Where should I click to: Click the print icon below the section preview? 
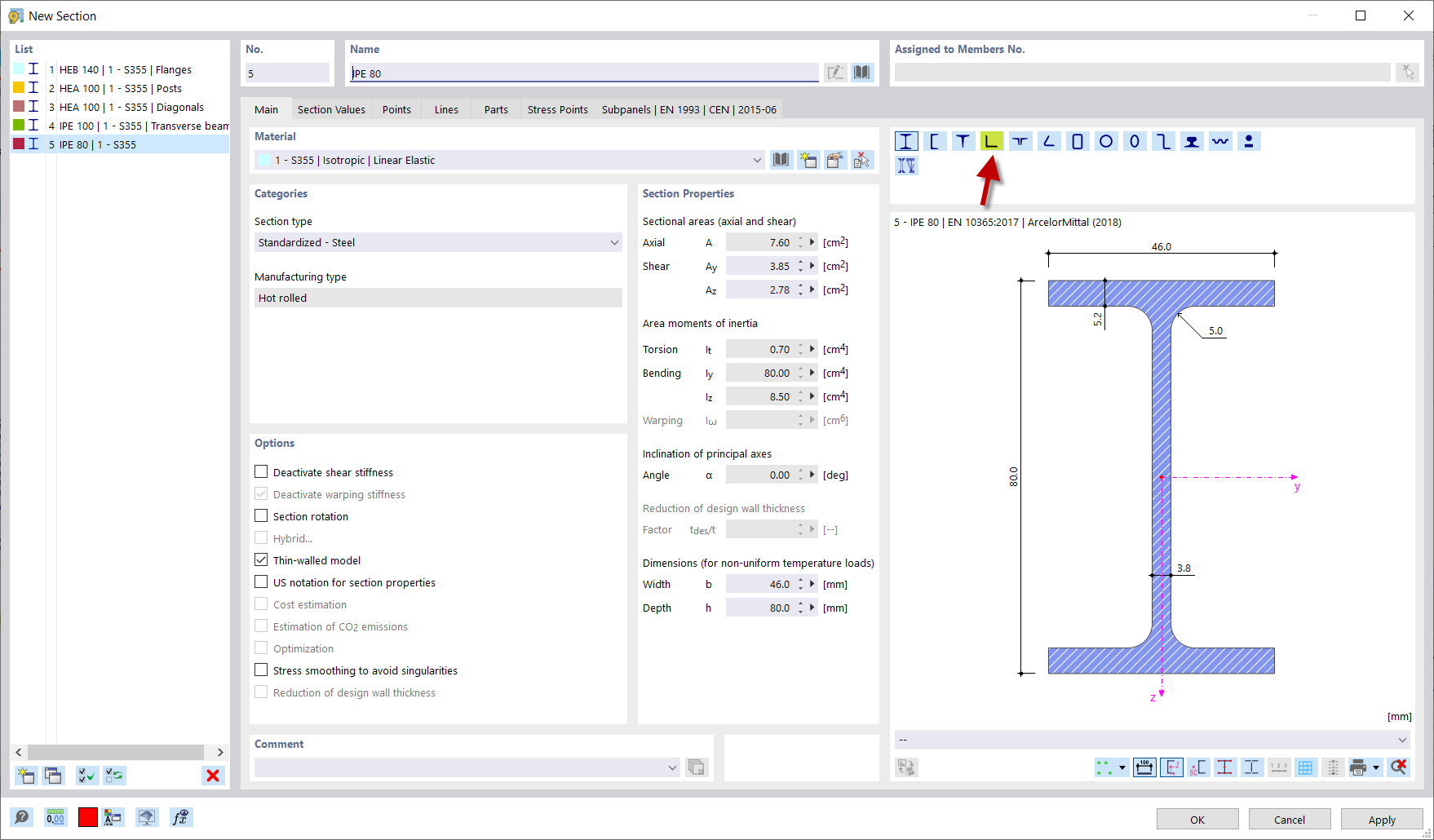click(x=1360, y=767)
